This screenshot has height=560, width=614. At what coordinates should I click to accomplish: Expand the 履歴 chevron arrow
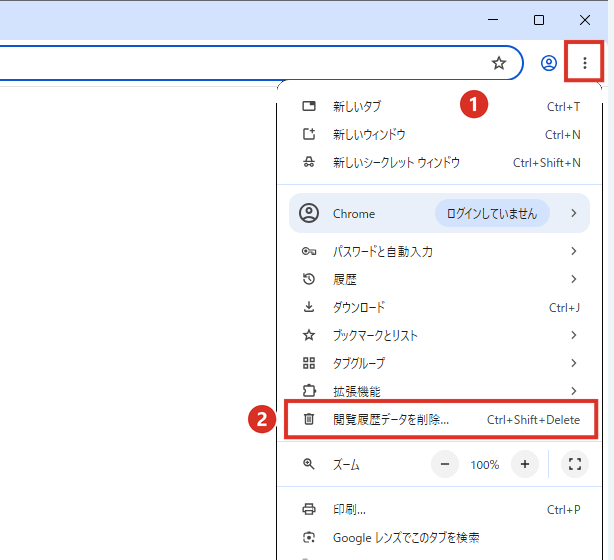(574, 279)
